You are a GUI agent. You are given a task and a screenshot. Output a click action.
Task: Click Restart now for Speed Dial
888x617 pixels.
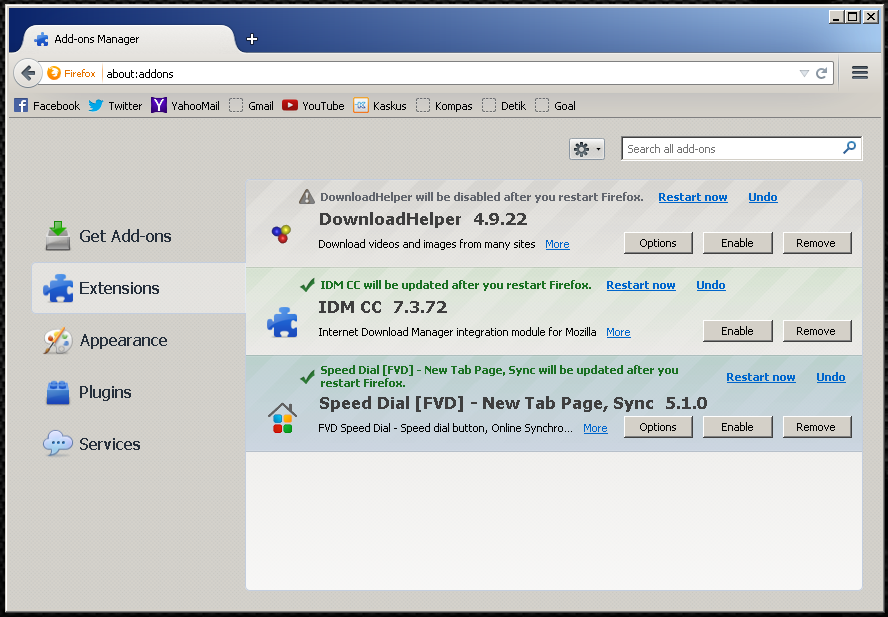761,377
